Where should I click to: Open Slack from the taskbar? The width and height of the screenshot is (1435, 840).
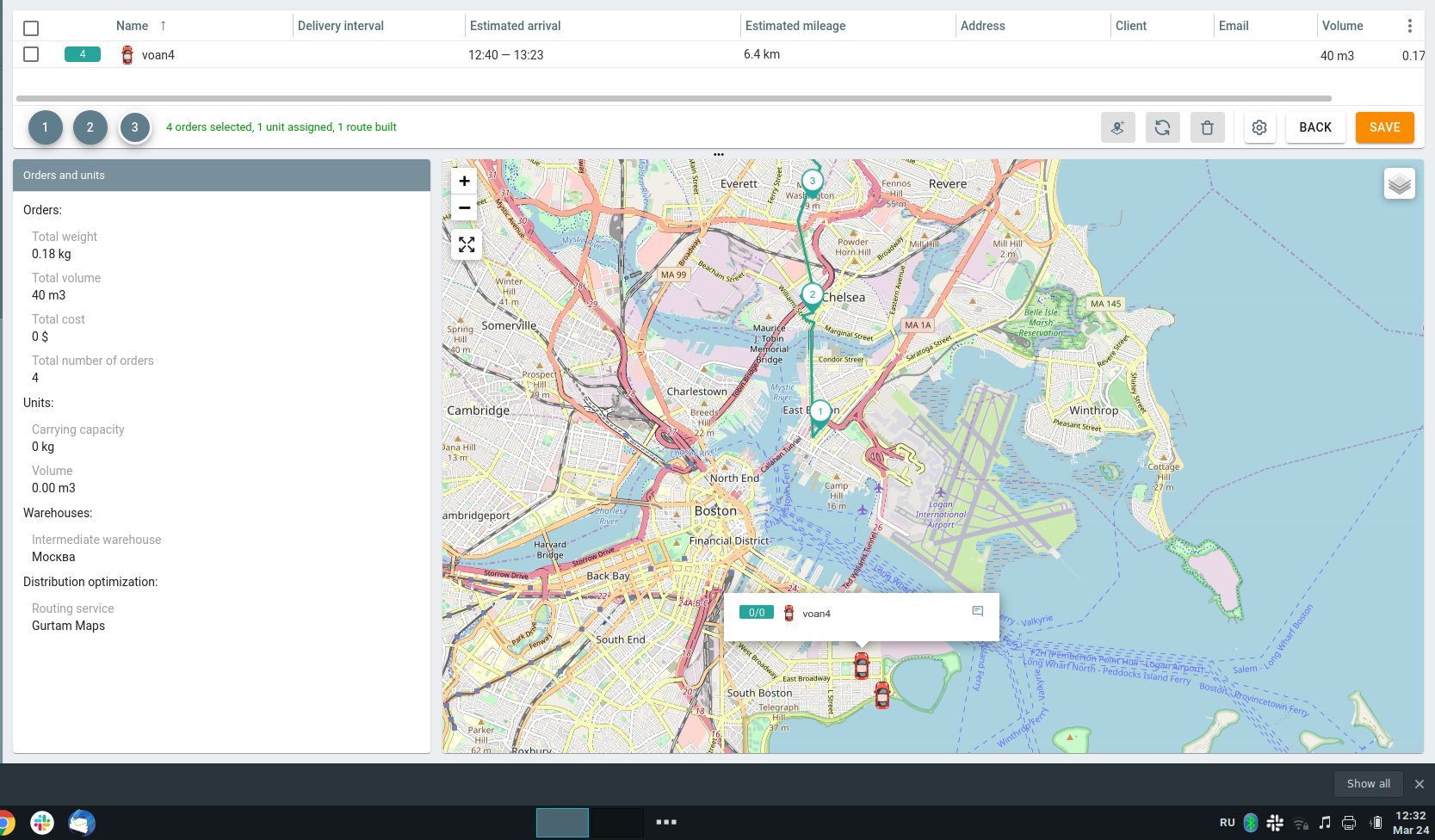[x=42, y=823]
